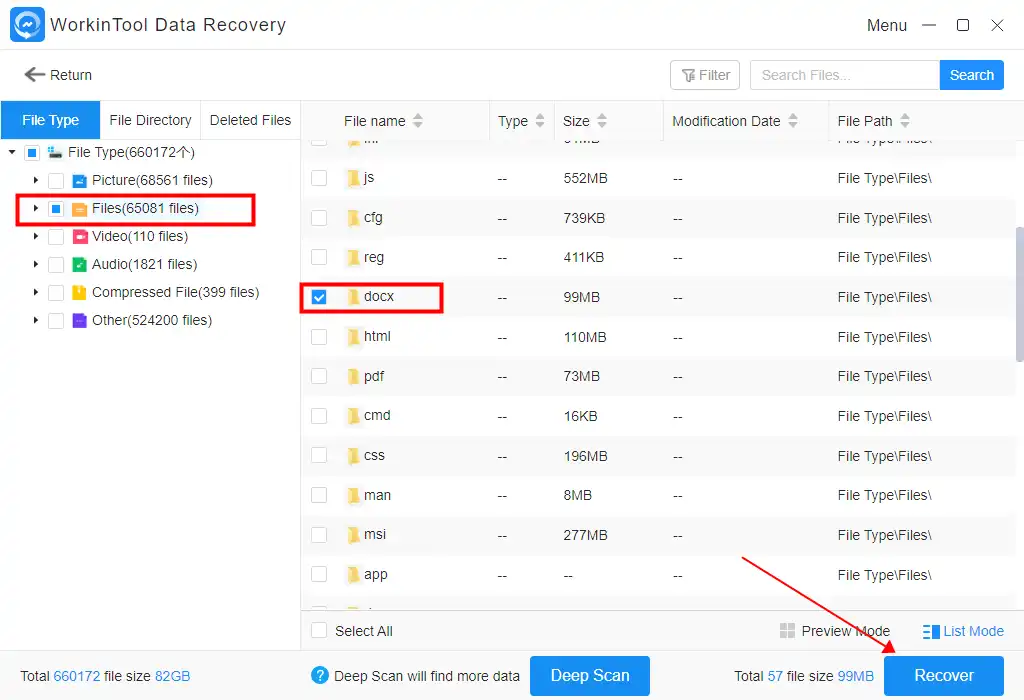Screen dimensions: 1024x700
Task: Switch to the File Directory tab
Action: tap(150, 120)
